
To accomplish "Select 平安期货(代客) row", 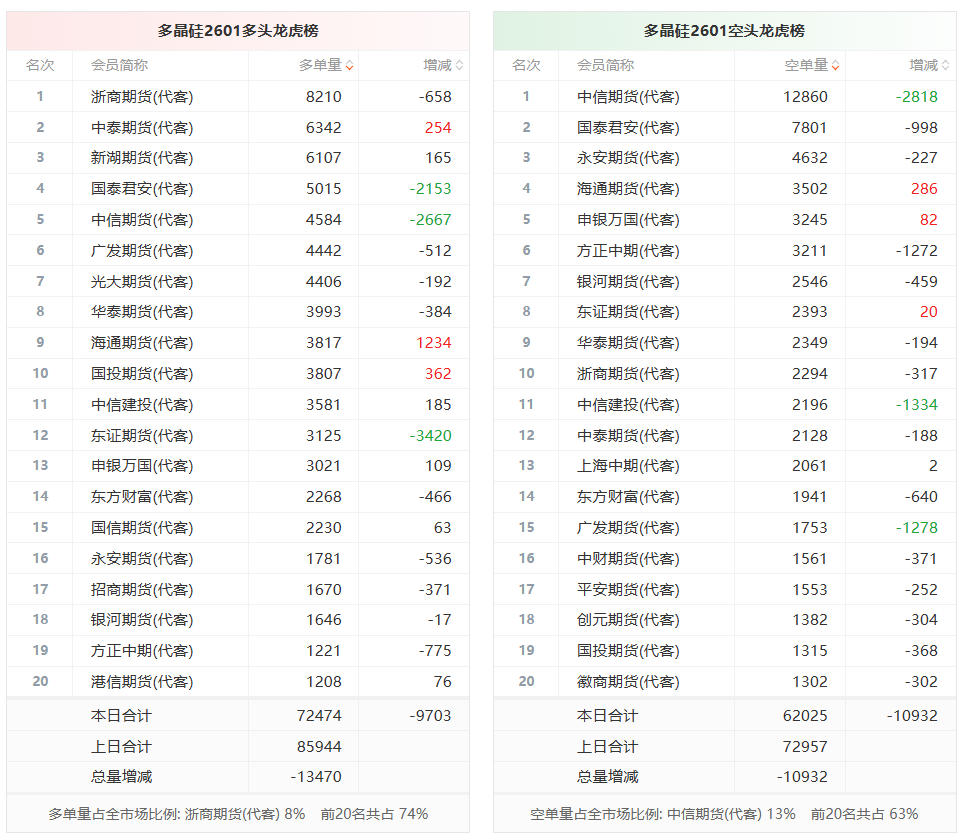I will point(628,589).
